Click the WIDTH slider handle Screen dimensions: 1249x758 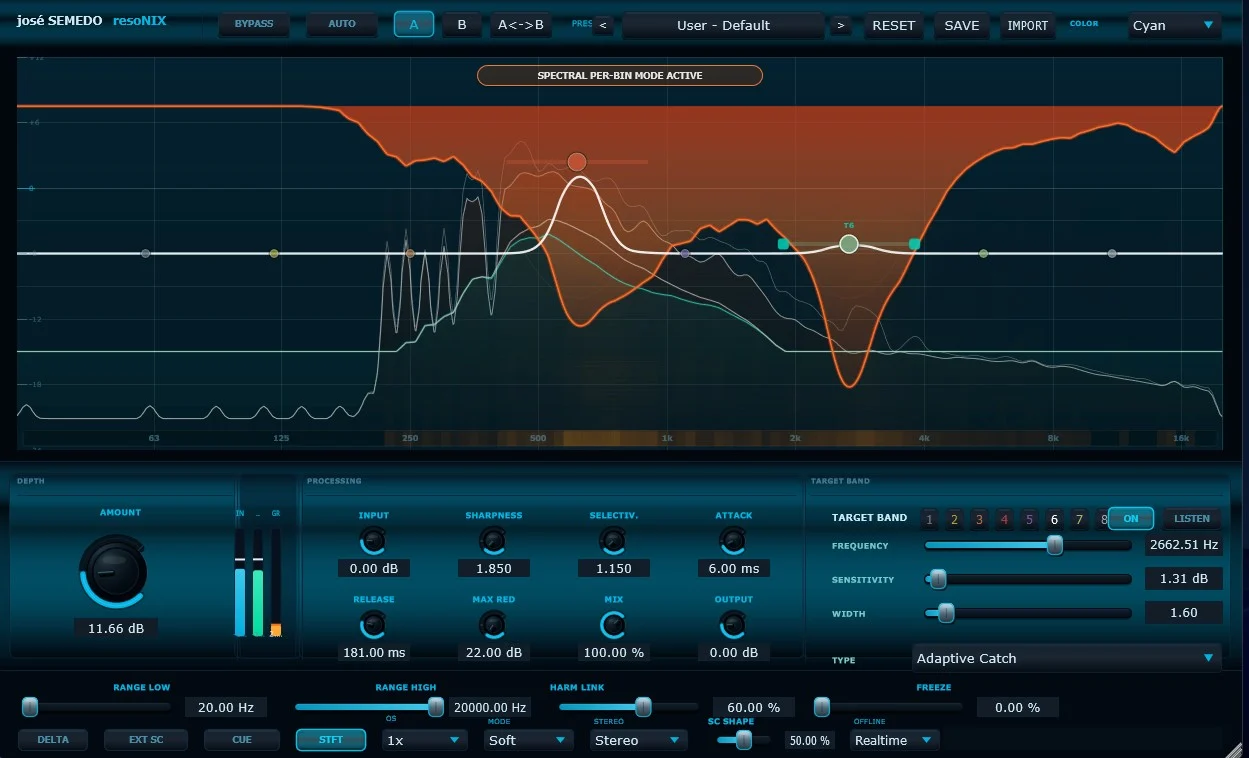946,613
